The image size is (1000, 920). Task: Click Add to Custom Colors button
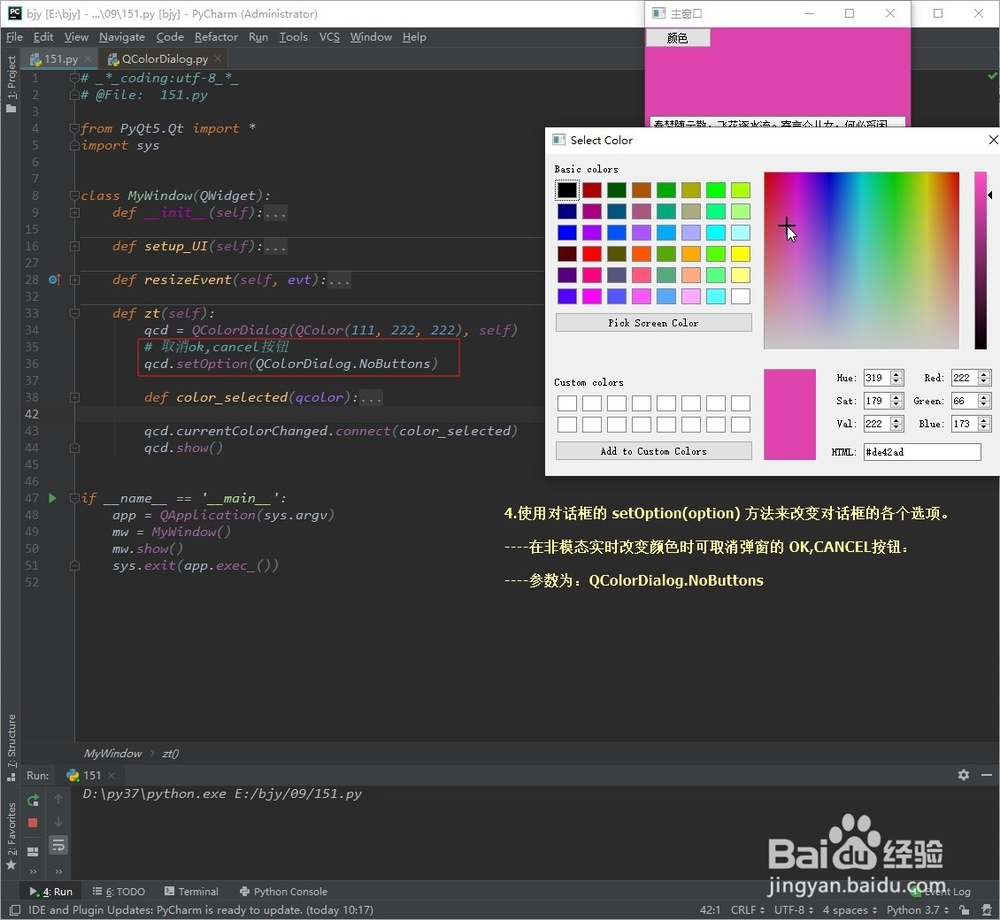653,451
